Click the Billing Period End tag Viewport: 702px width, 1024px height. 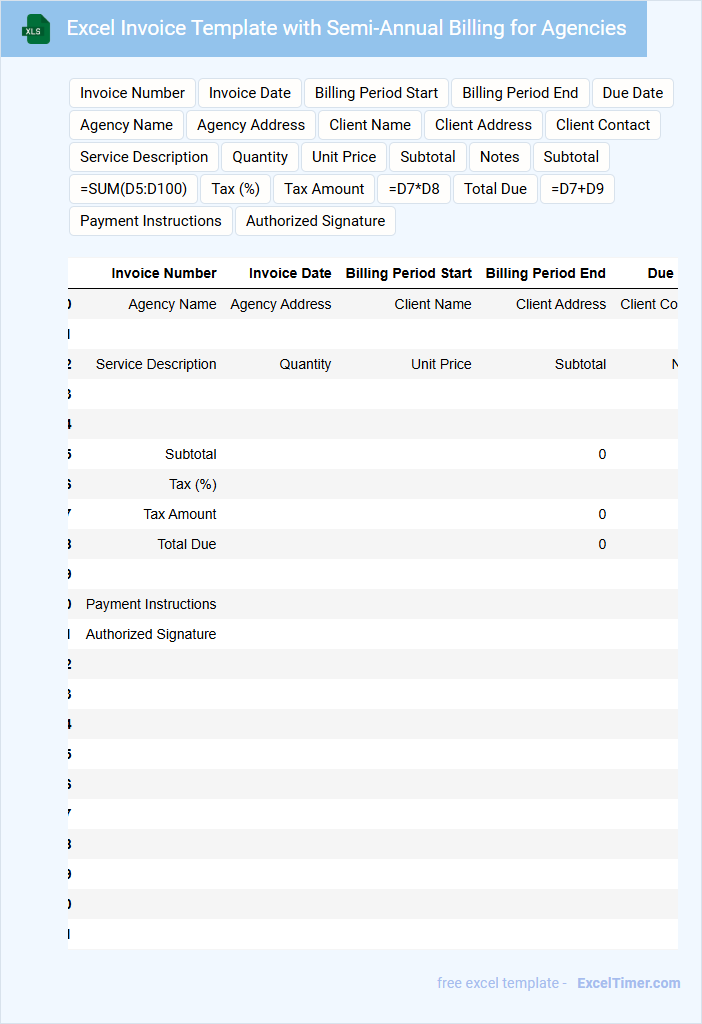point(520,93)
